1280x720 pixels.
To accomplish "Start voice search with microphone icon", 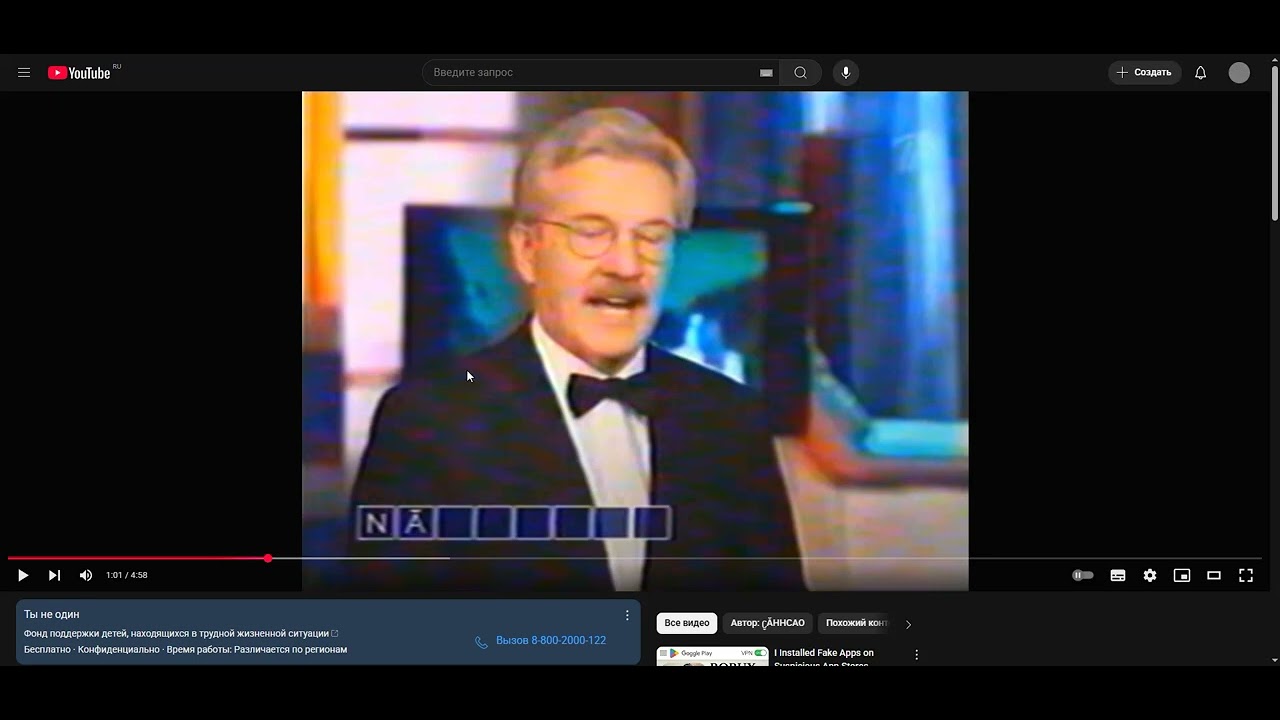I will pyautogui.click(x=846, y=73).
